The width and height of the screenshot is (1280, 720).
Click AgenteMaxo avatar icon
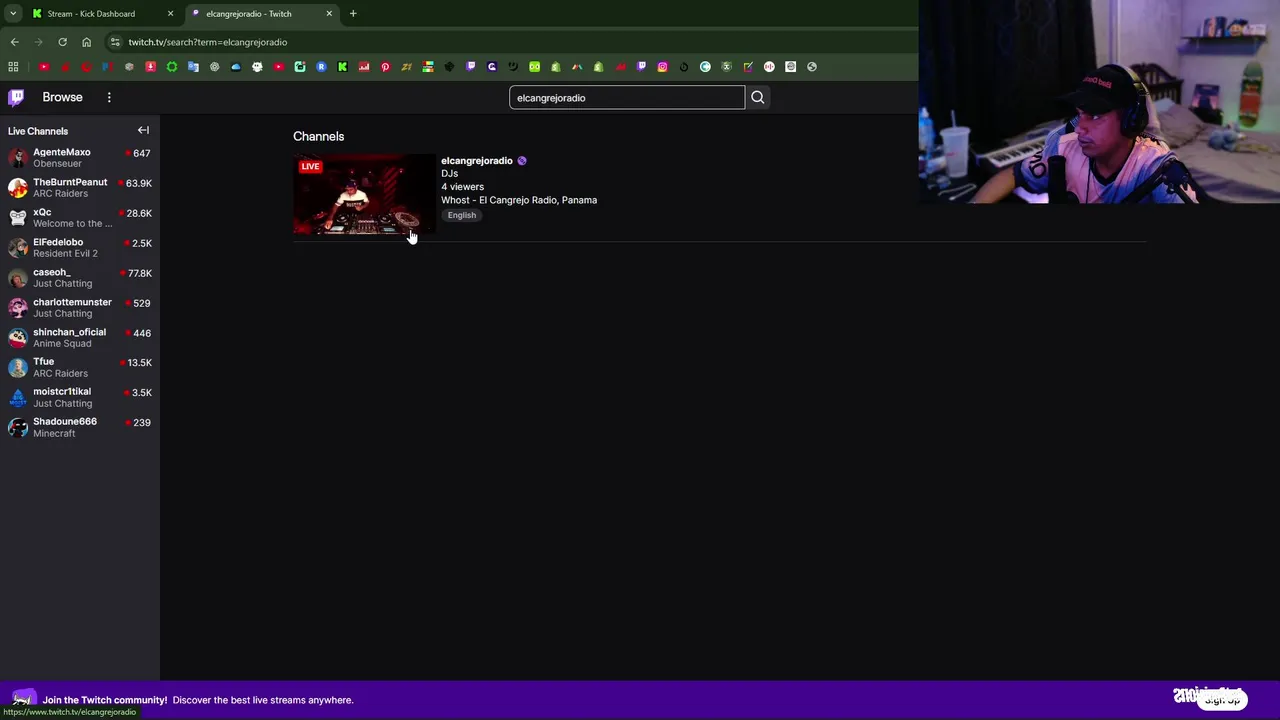[x=18, y=158]
